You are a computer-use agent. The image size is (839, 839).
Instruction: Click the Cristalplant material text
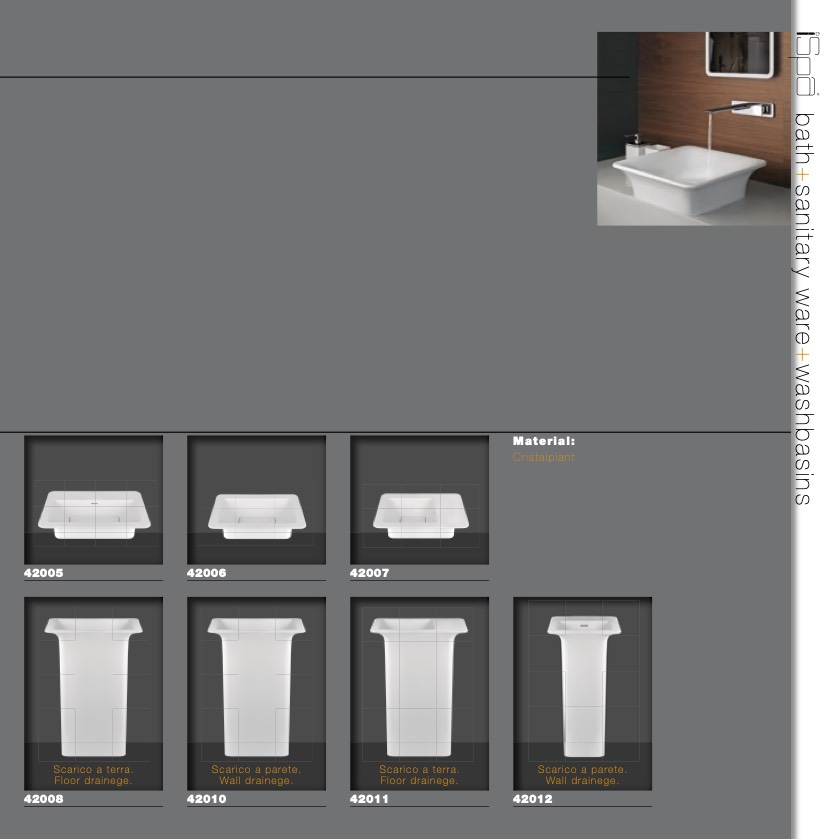pos(543,457)
